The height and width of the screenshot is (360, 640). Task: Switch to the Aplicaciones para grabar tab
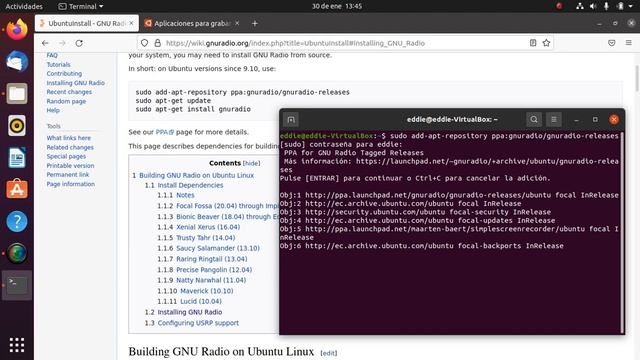[x=192, y=23]
